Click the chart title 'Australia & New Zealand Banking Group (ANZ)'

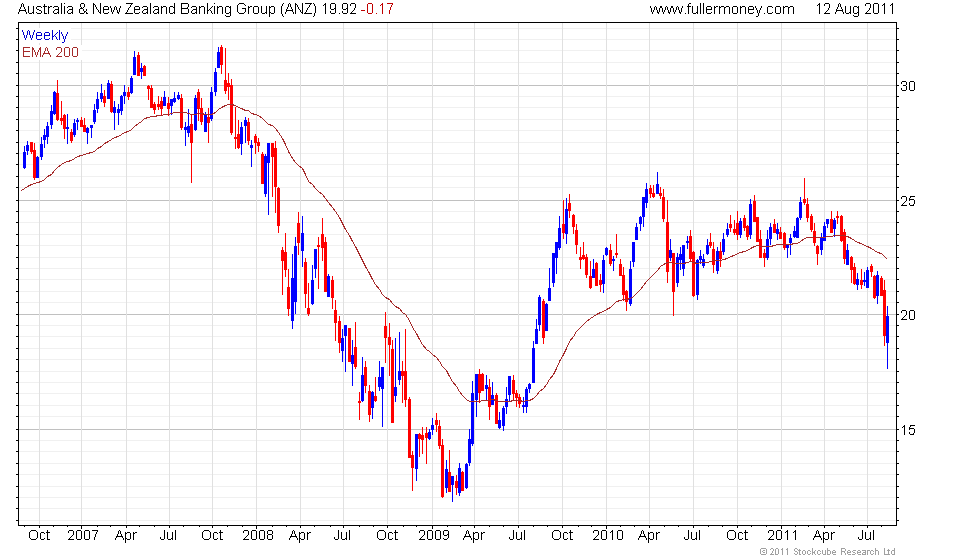pos(168,9)
